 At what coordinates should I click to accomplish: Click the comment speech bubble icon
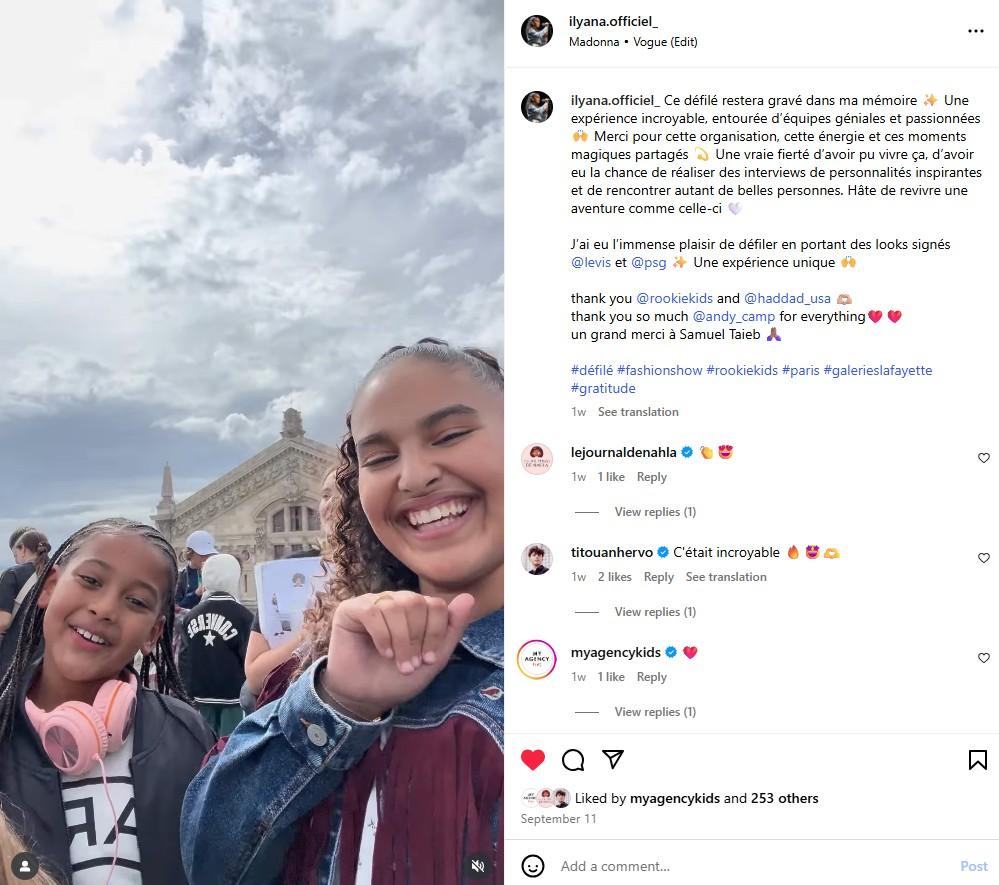click(573, 759)
